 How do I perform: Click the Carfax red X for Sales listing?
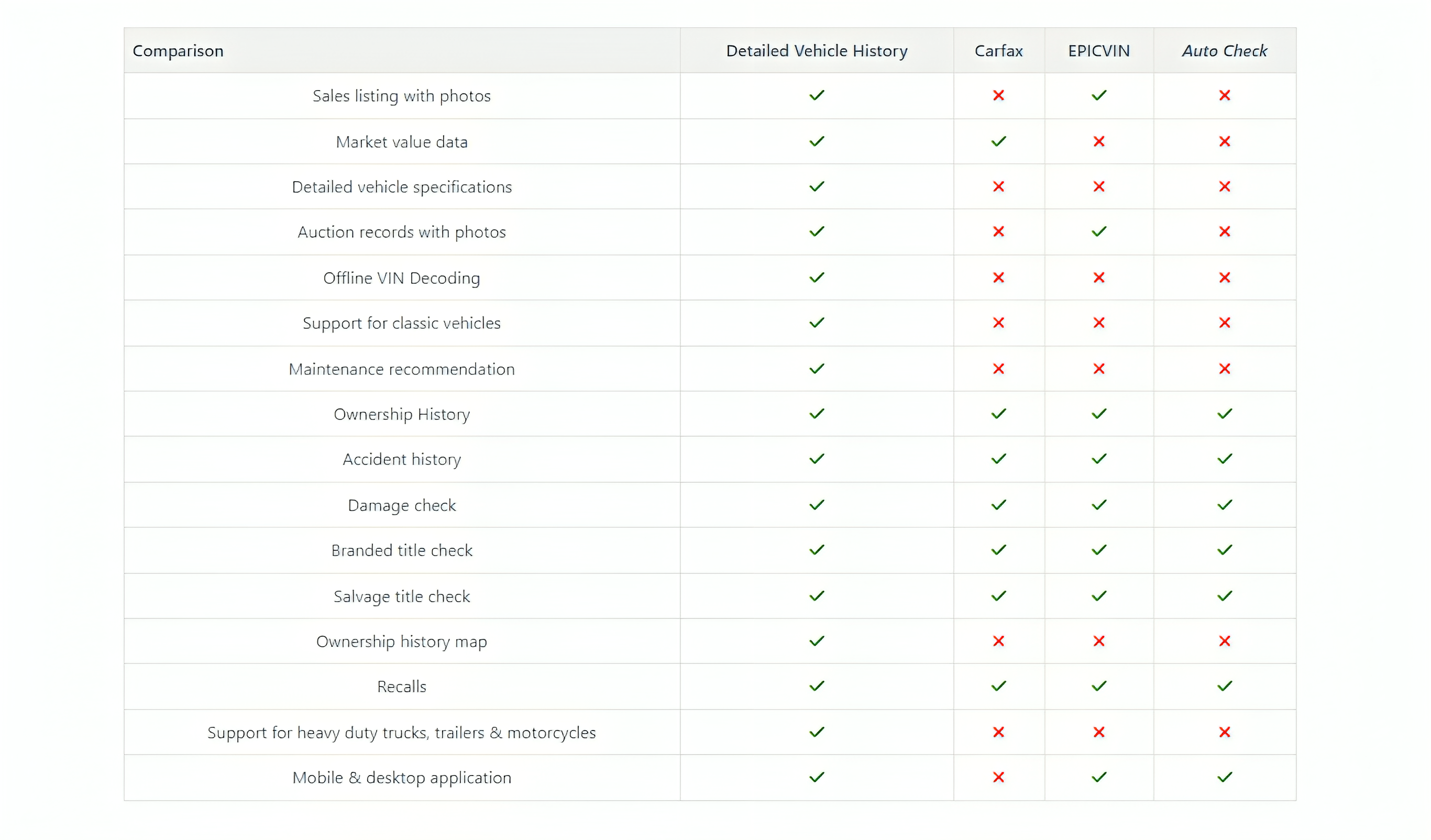point(998,95)
